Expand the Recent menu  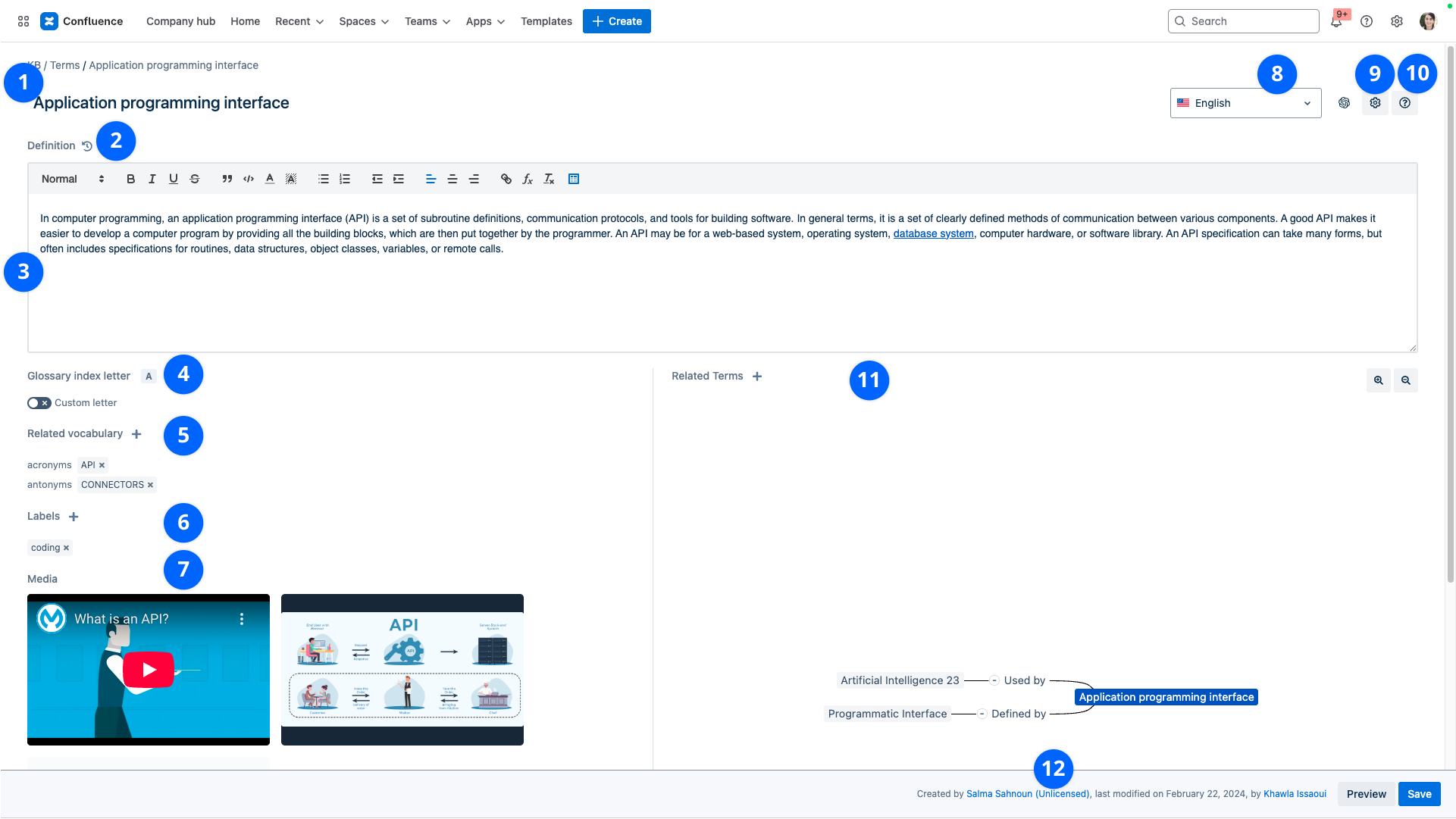pos(299,21)
